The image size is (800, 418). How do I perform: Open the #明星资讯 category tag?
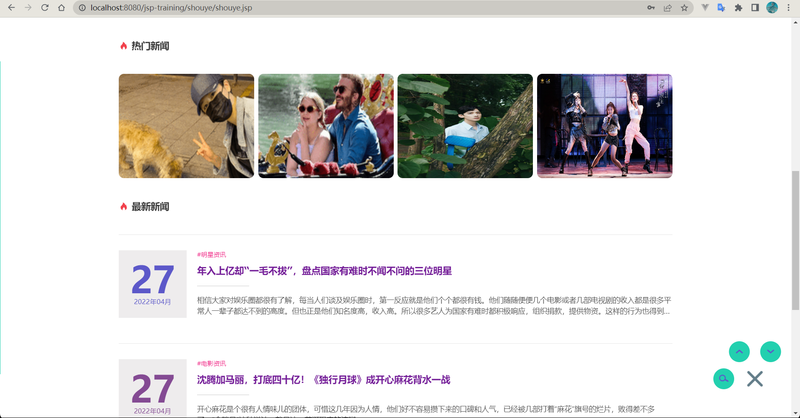click(211, 255)
